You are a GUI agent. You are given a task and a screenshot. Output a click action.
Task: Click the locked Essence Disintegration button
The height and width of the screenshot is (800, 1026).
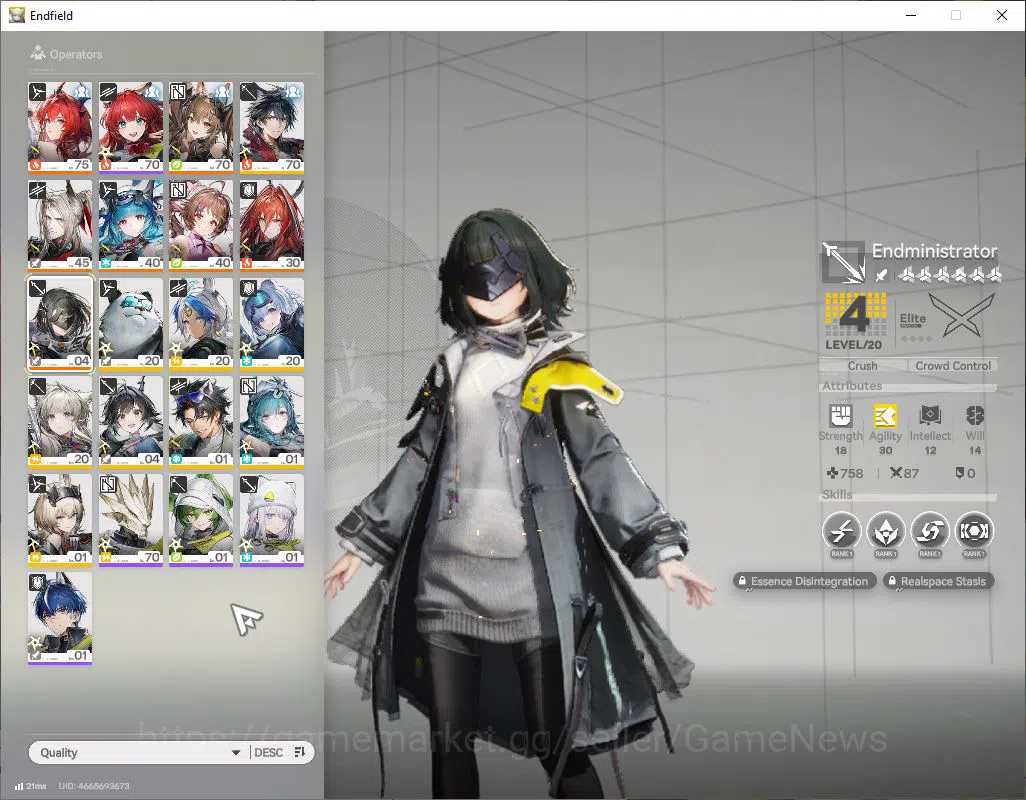point(804,581)
